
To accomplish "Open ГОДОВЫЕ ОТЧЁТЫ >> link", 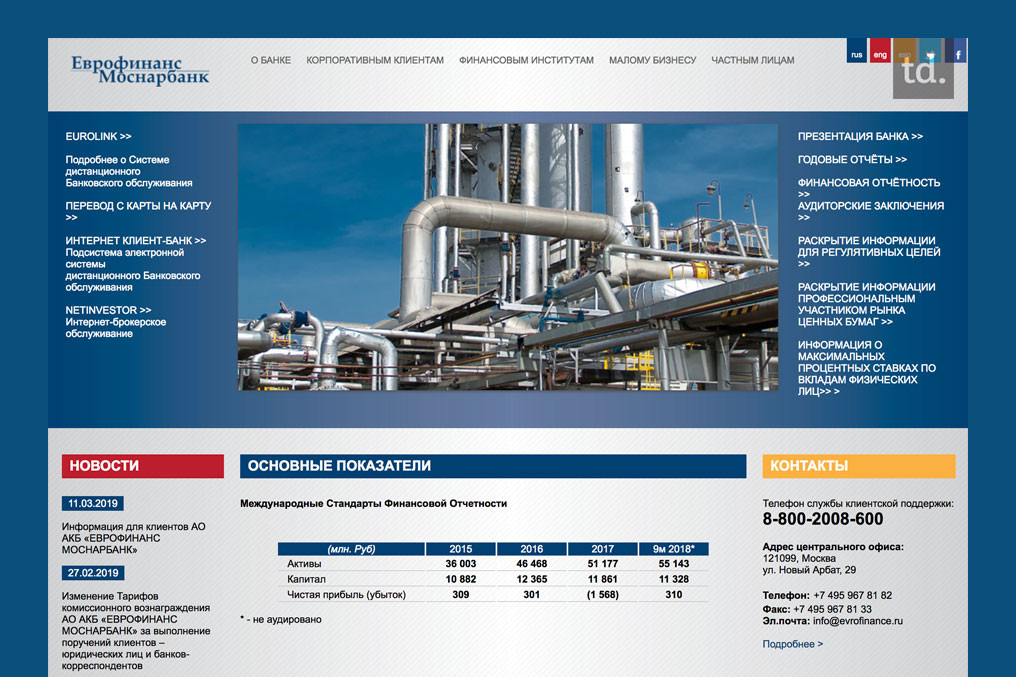I will click(852, 159).
